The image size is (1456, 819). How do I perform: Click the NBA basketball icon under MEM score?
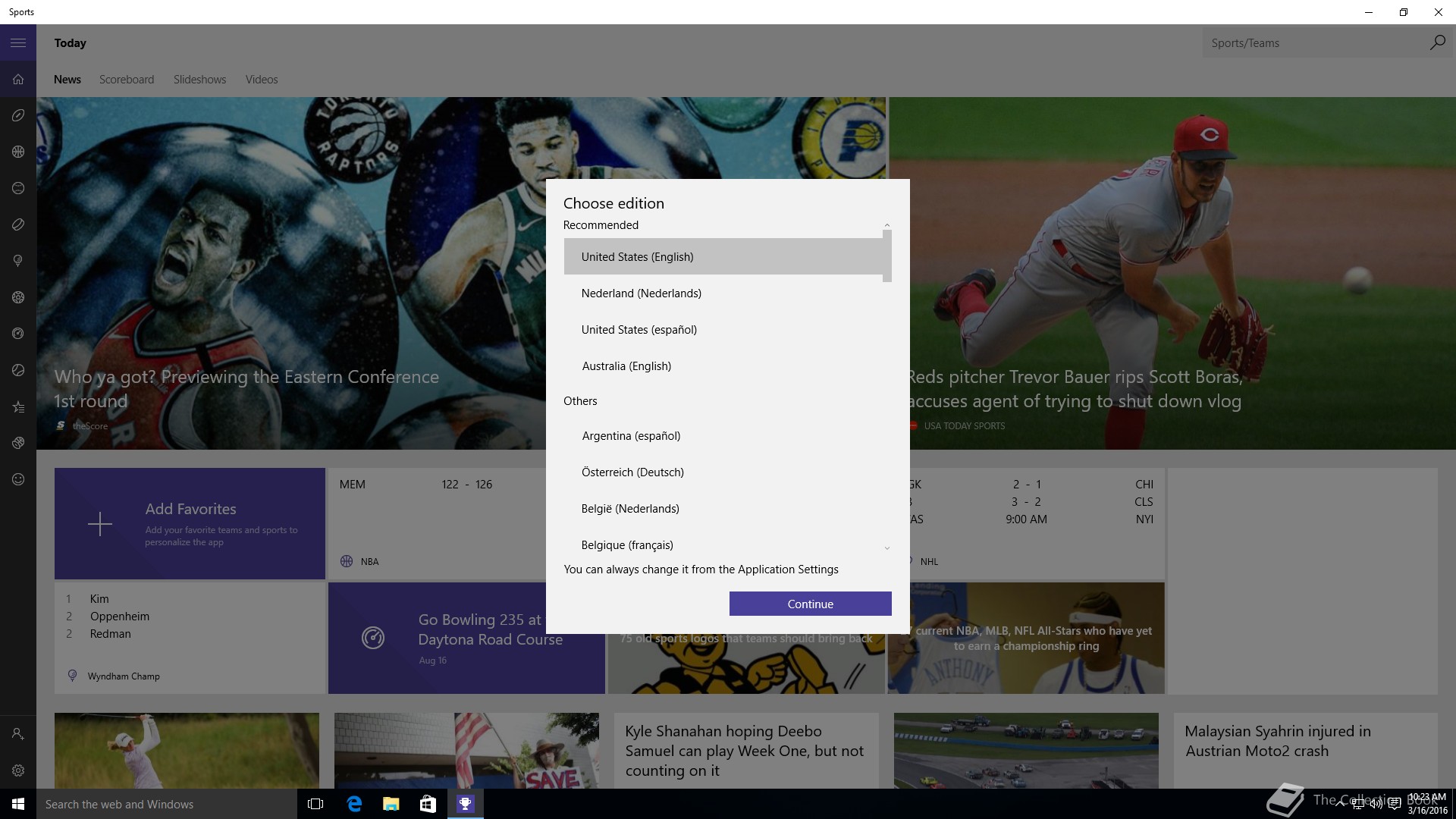coord(347,561)
